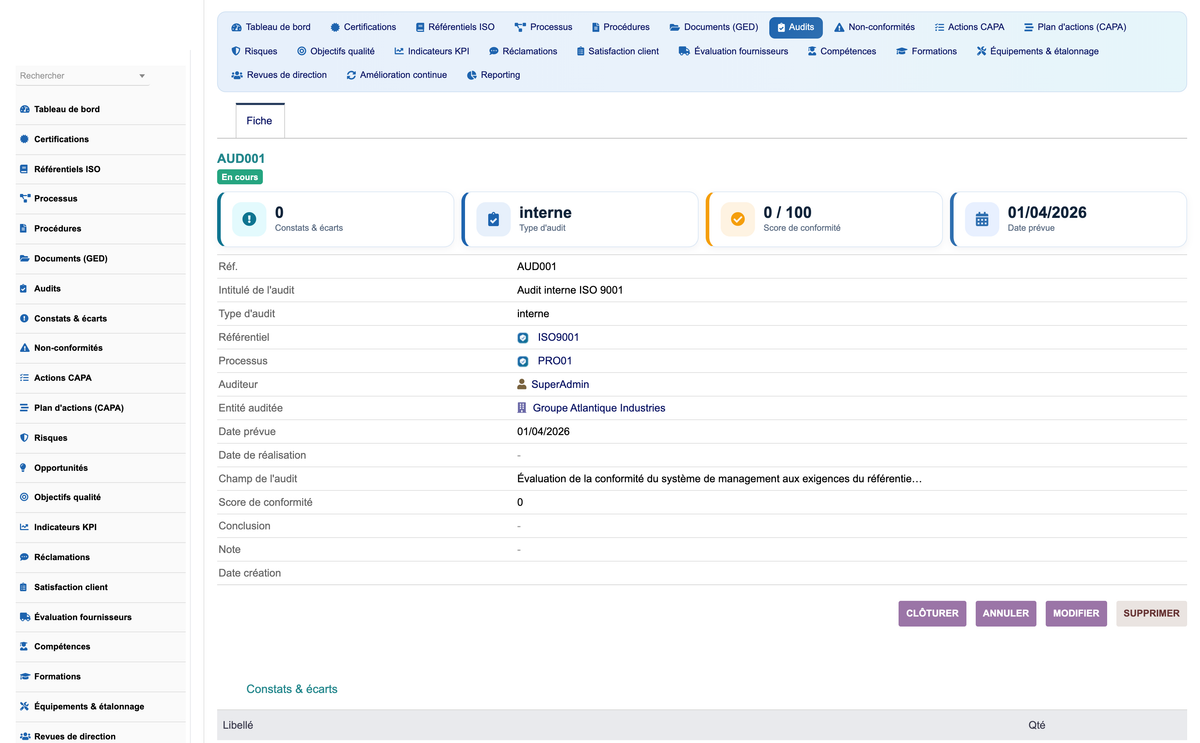Click the Référentiels ISO book icon in sidebar

click(25, 169)
